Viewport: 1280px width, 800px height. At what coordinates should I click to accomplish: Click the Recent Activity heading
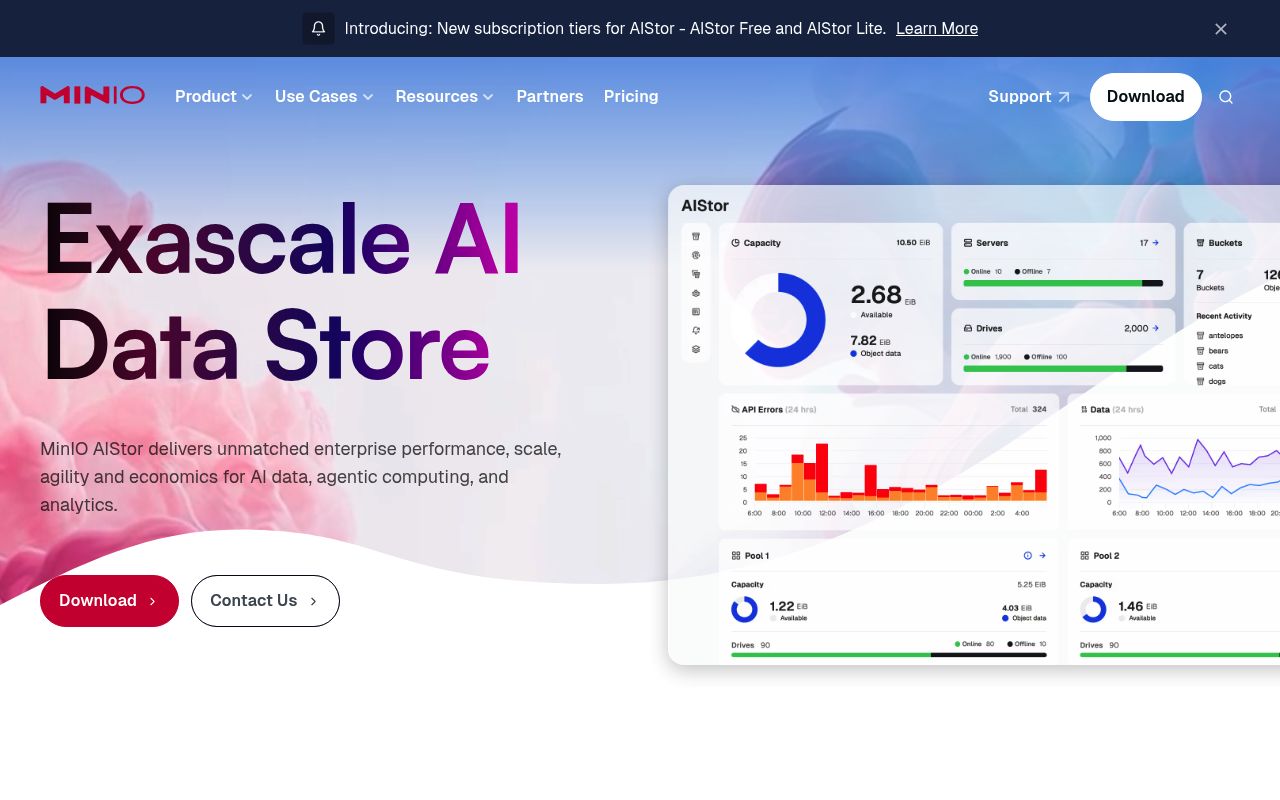coord(1224,316)
